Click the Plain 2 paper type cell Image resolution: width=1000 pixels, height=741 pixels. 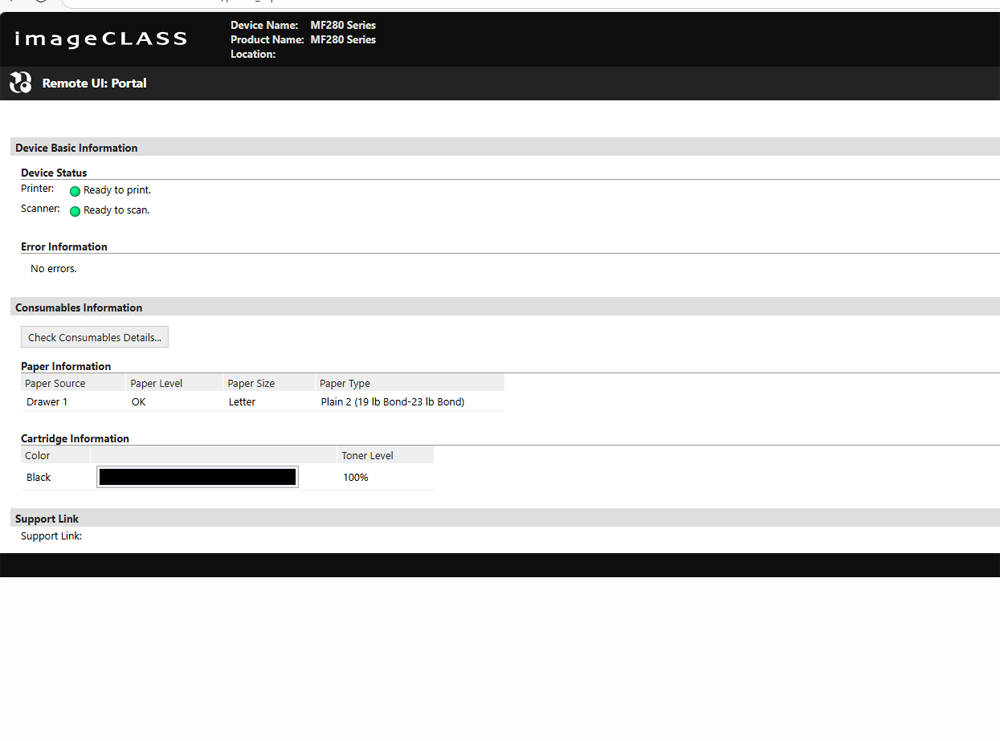pos(392,402)
